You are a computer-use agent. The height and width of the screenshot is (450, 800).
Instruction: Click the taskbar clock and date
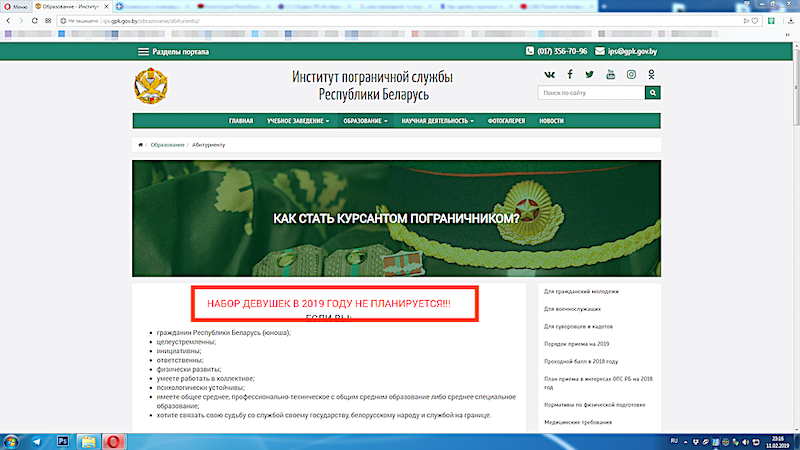tap(778, 442)
